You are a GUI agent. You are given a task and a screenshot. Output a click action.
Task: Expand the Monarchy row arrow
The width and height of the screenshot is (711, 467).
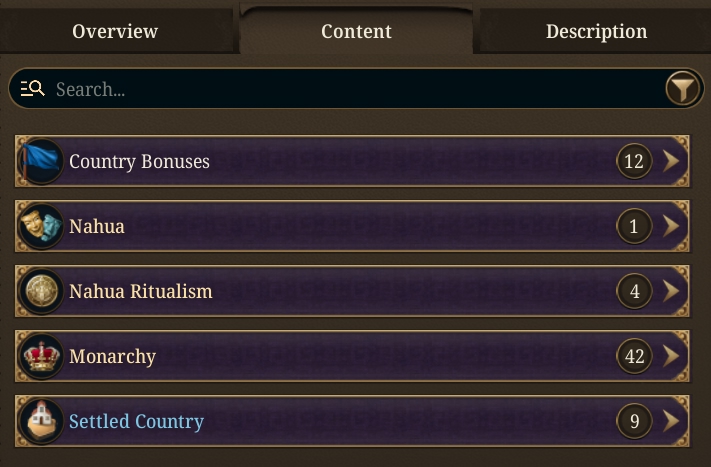(671, 356)
